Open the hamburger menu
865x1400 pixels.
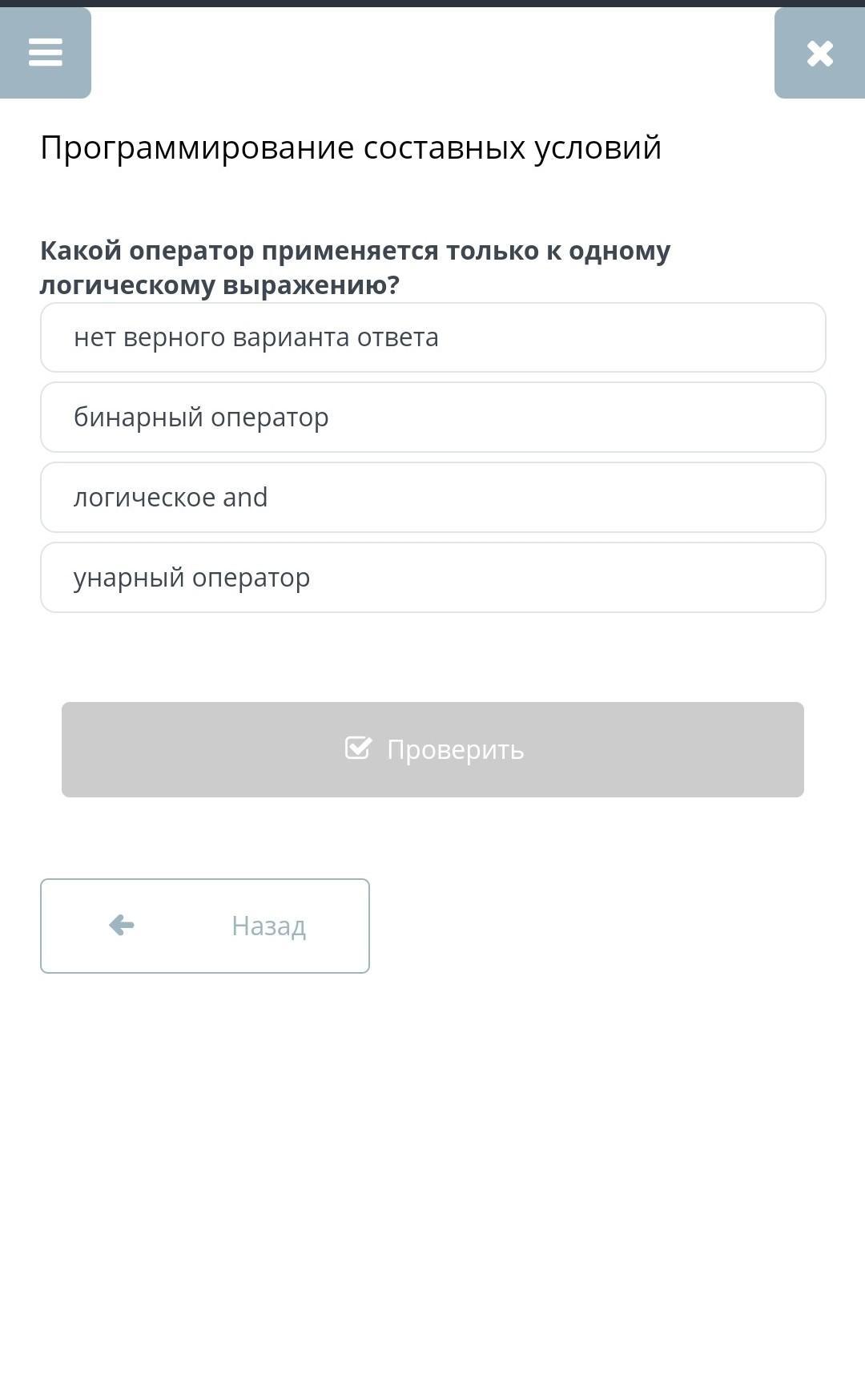point(45,53)
